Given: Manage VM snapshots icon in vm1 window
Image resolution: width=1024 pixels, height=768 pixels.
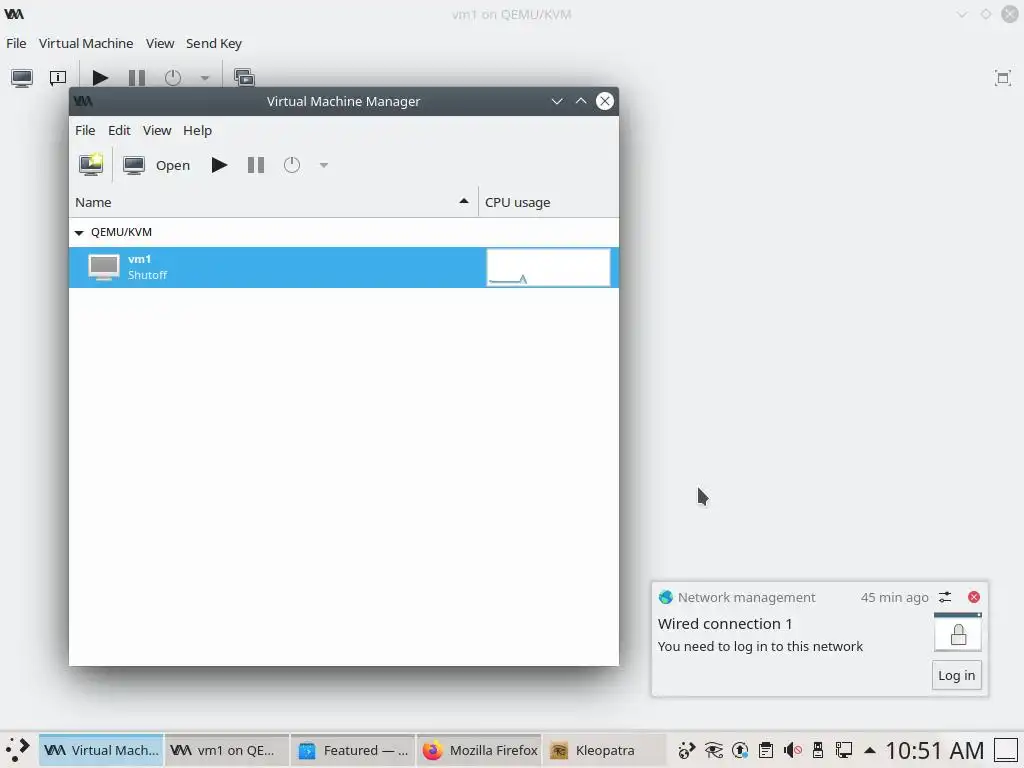Looking at the screenshot, I should tap(244, 78).
